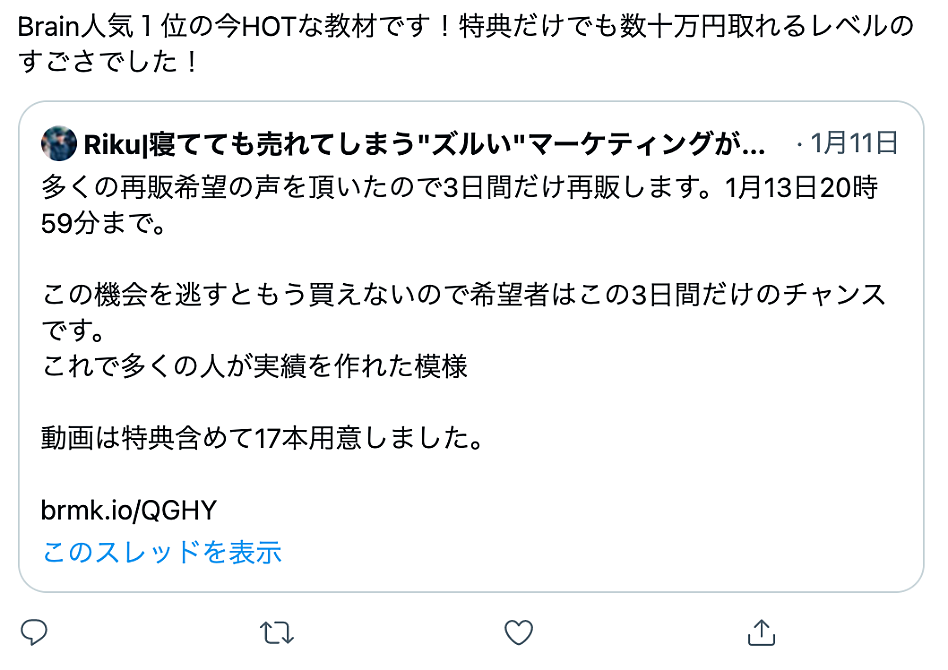Viewport: 948px width, 670px height.
Task: Follow the brmk.io/QGHY link
Action: pyautogui.click(x=128, y=510)
